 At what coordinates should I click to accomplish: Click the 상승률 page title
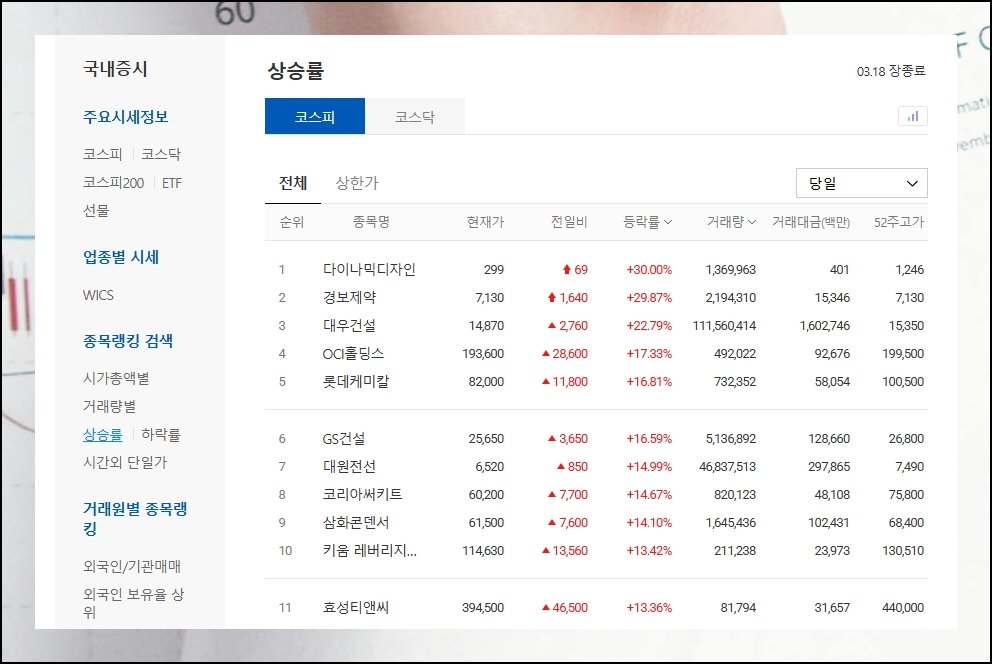point(295,70)
